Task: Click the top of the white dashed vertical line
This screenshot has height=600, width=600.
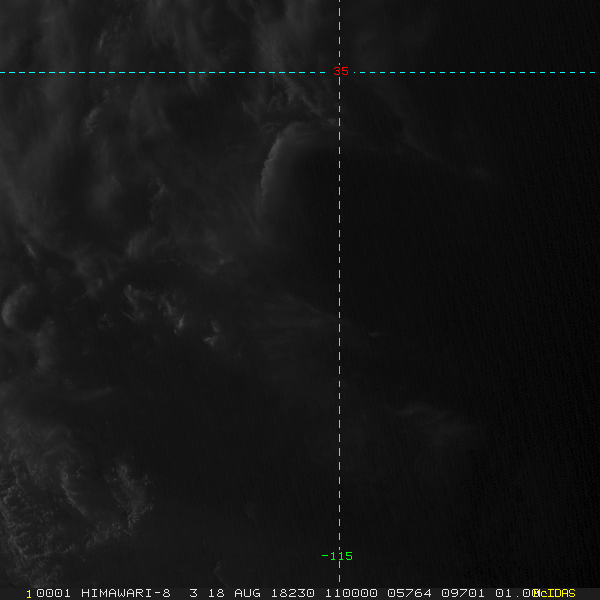Action: [x=340, y=3]
